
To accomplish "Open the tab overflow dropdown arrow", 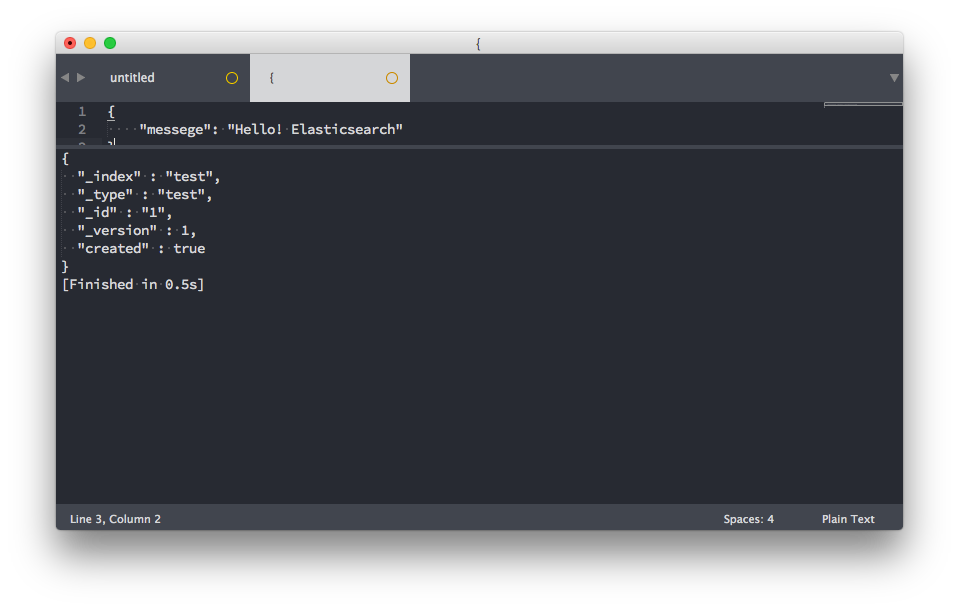I will [893, 77].
